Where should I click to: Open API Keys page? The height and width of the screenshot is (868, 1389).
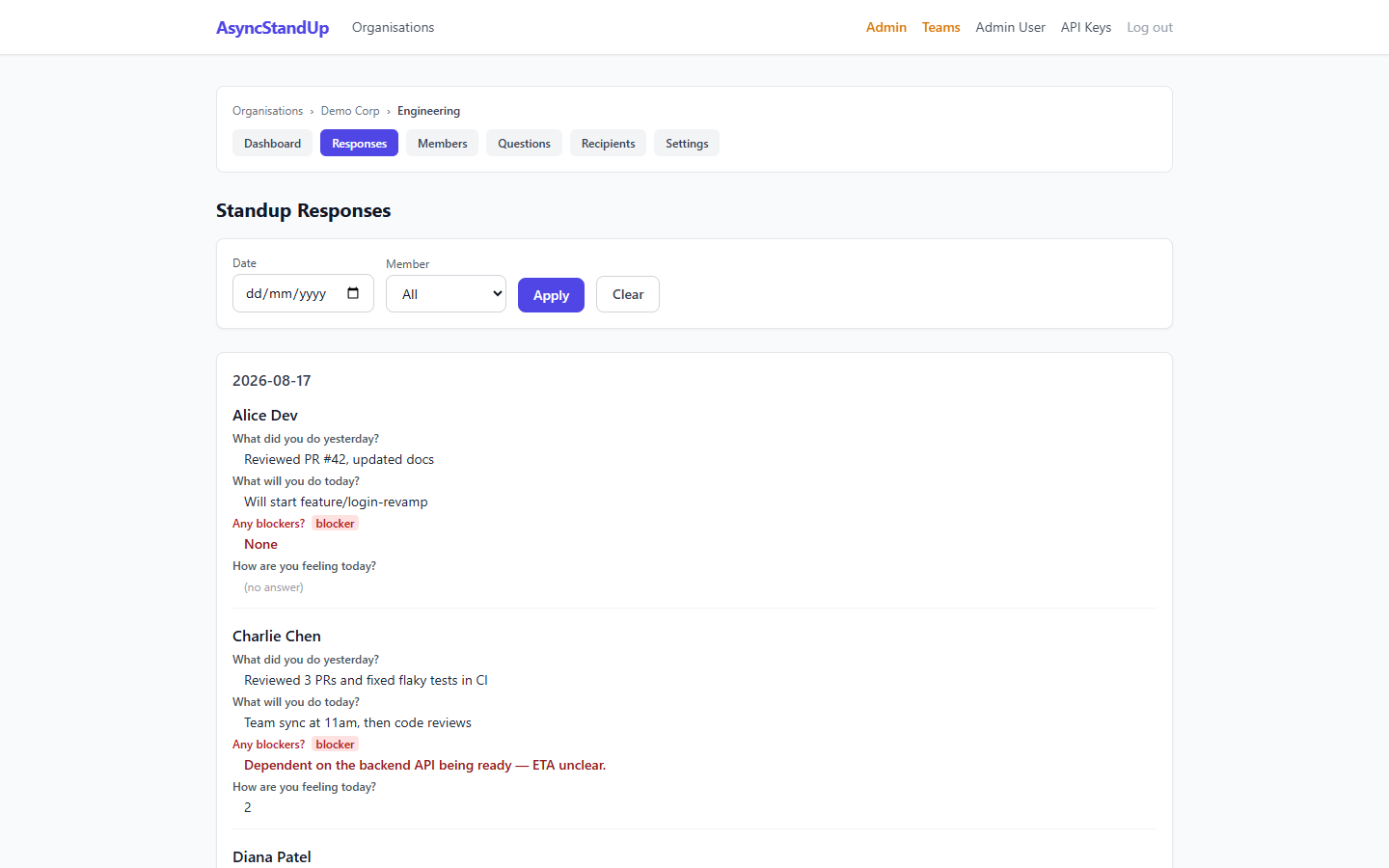1086,27
